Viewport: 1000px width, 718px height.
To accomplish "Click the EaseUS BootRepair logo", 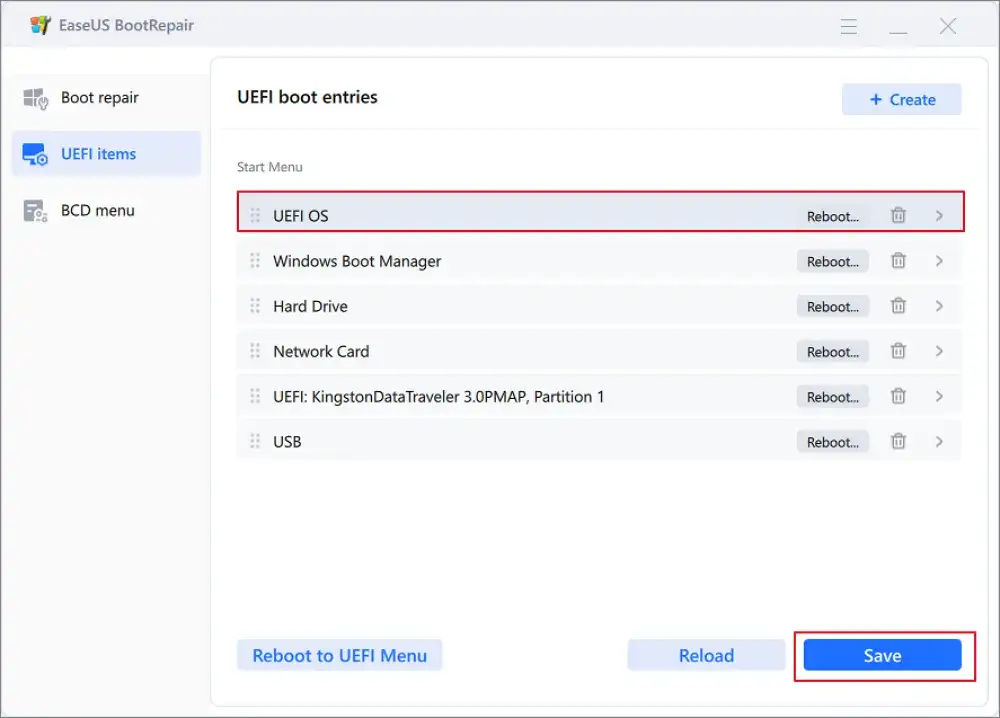I will coord(38,25).
